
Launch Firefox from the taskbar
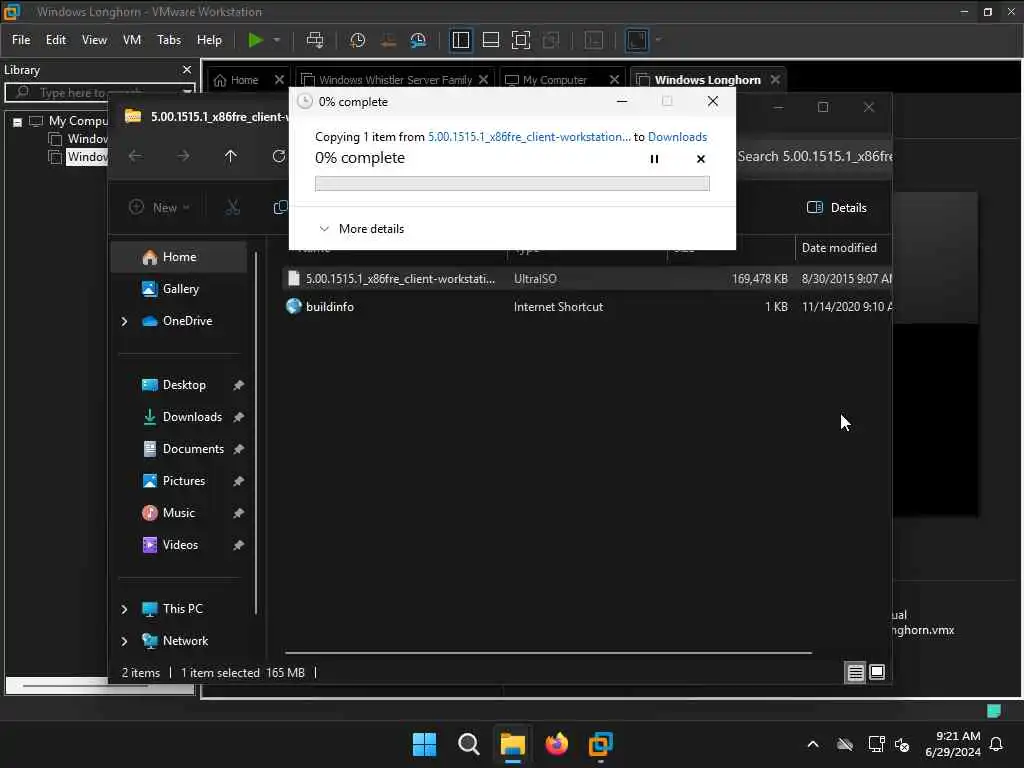click(556, 744)
